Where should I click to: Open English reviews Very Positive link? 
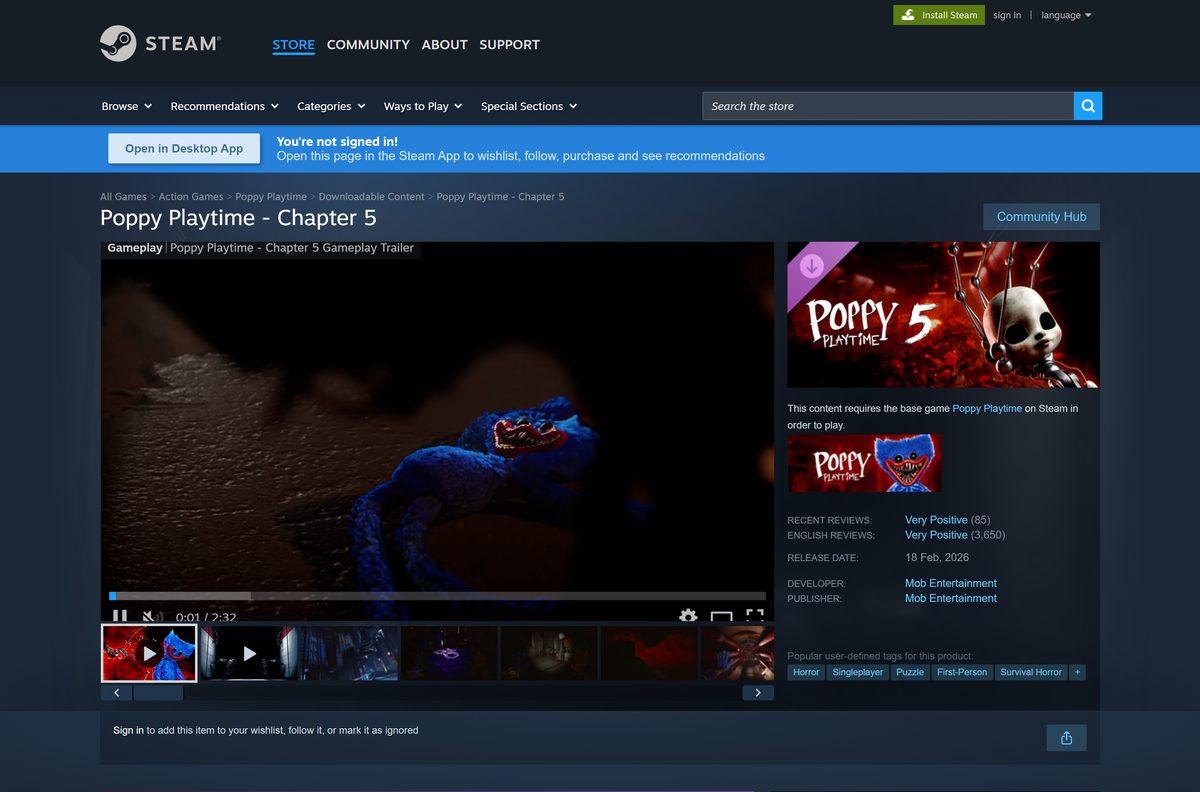936,535
